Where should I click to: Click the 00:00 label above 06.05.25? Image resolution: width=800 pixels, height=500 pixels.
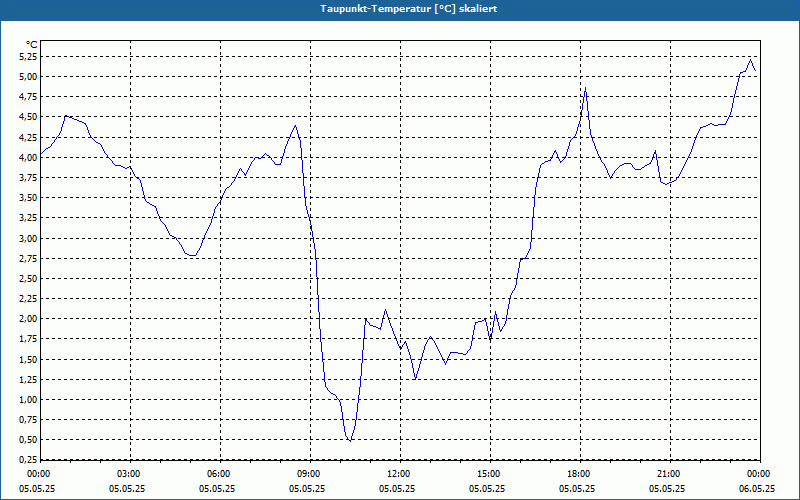click(760, 474)
